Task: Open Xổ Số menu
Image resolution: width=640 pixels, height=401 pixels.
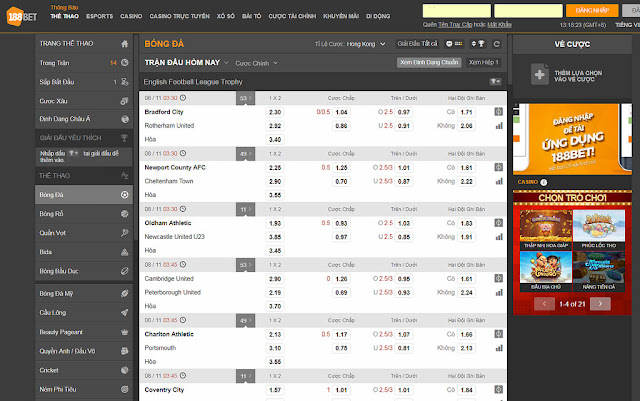Action: pos(226,16)
